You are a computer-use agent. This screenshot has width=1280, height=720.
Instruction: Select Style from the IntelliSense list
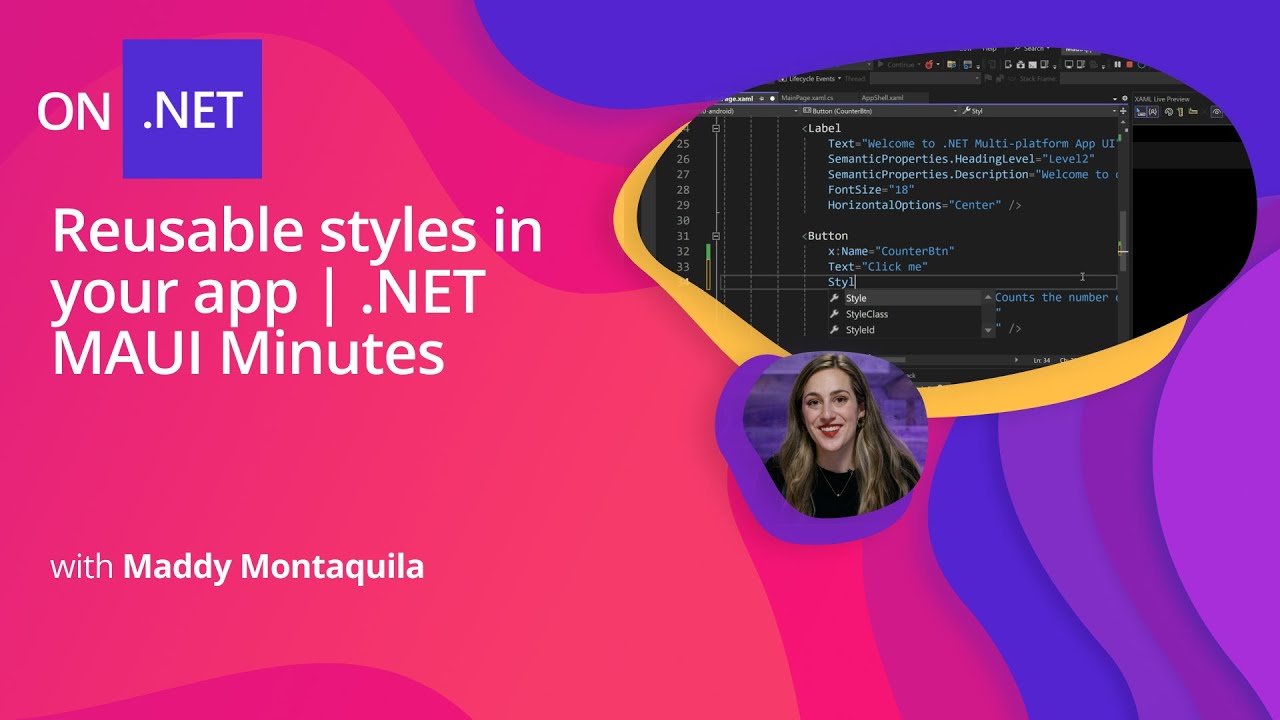coord(904,298)
